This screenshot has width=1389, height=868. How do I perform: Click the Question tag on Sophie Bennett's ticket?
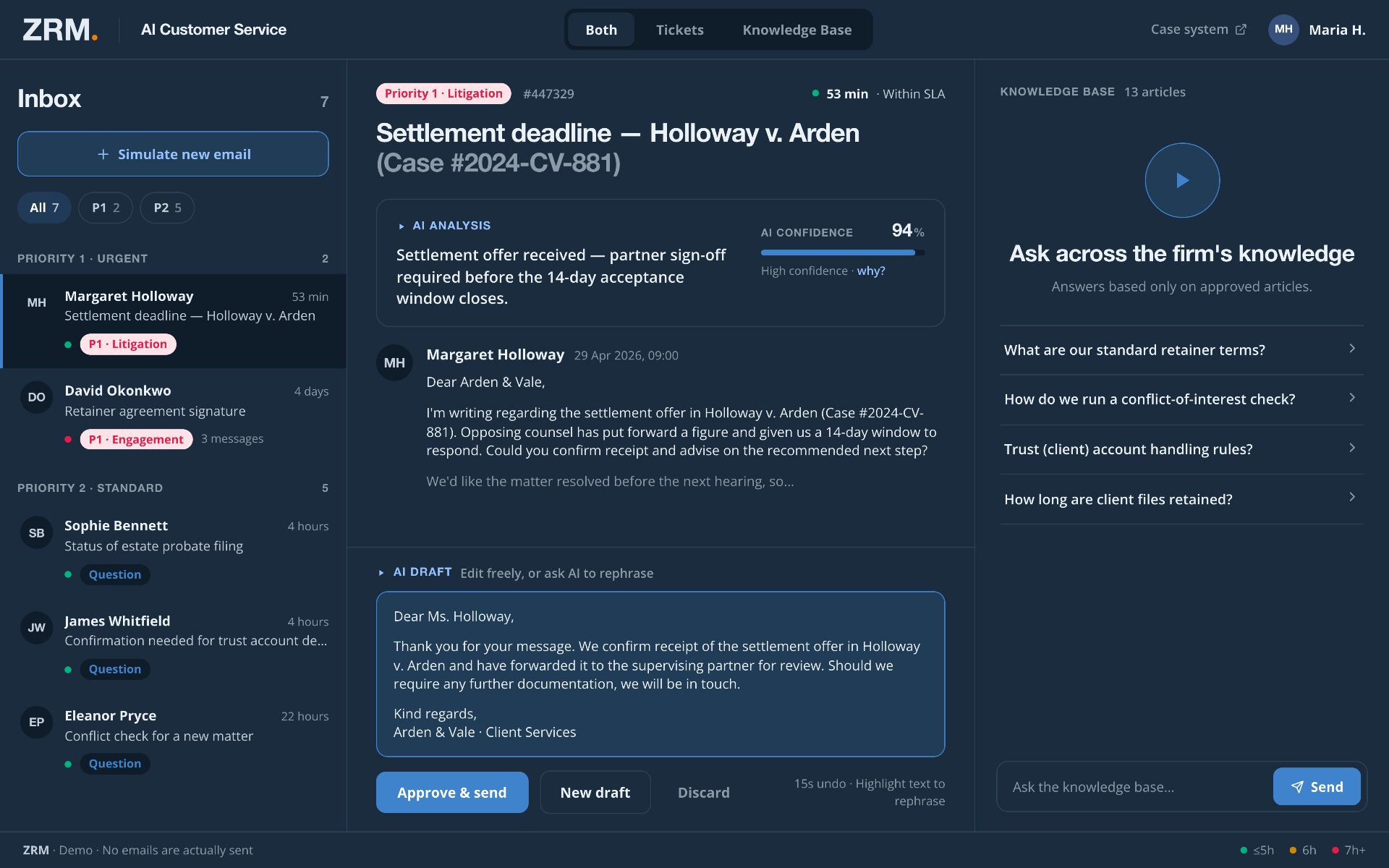coord(115,574)
